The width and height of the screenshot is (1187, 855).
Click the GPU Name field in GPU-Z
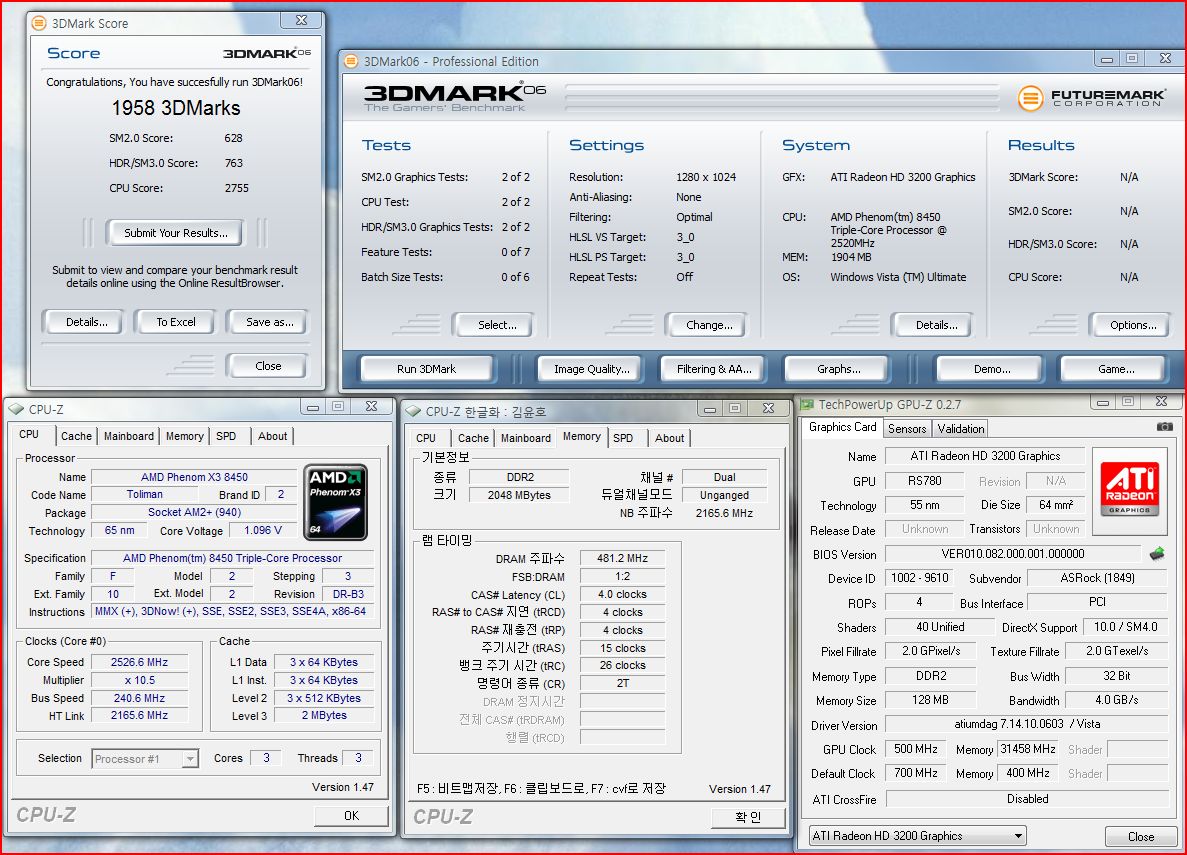(x=985, y=456)
